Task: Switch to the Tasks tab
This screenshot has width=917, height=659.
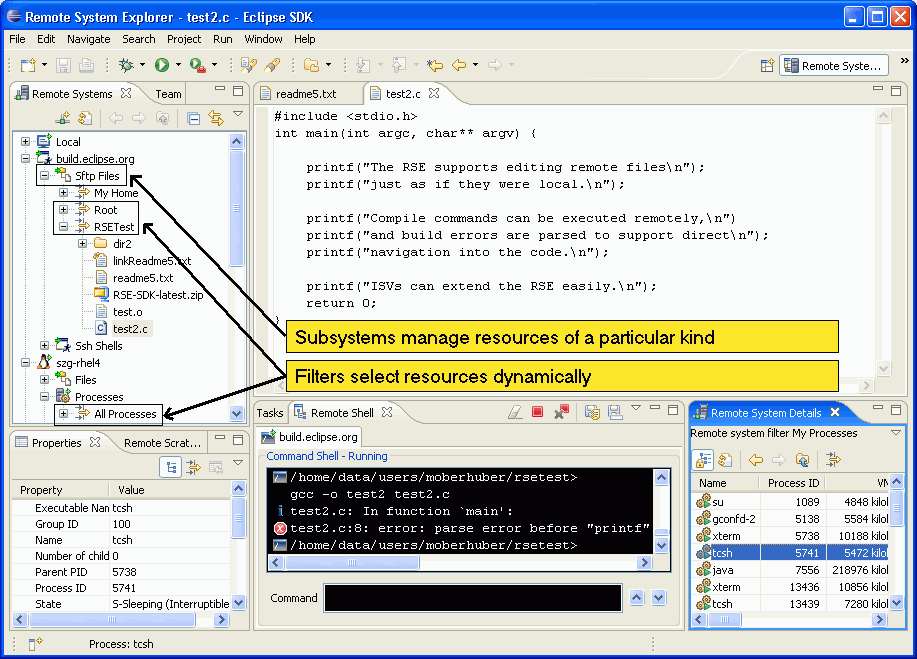Action: pyautogui.click(x=270, y=412)
